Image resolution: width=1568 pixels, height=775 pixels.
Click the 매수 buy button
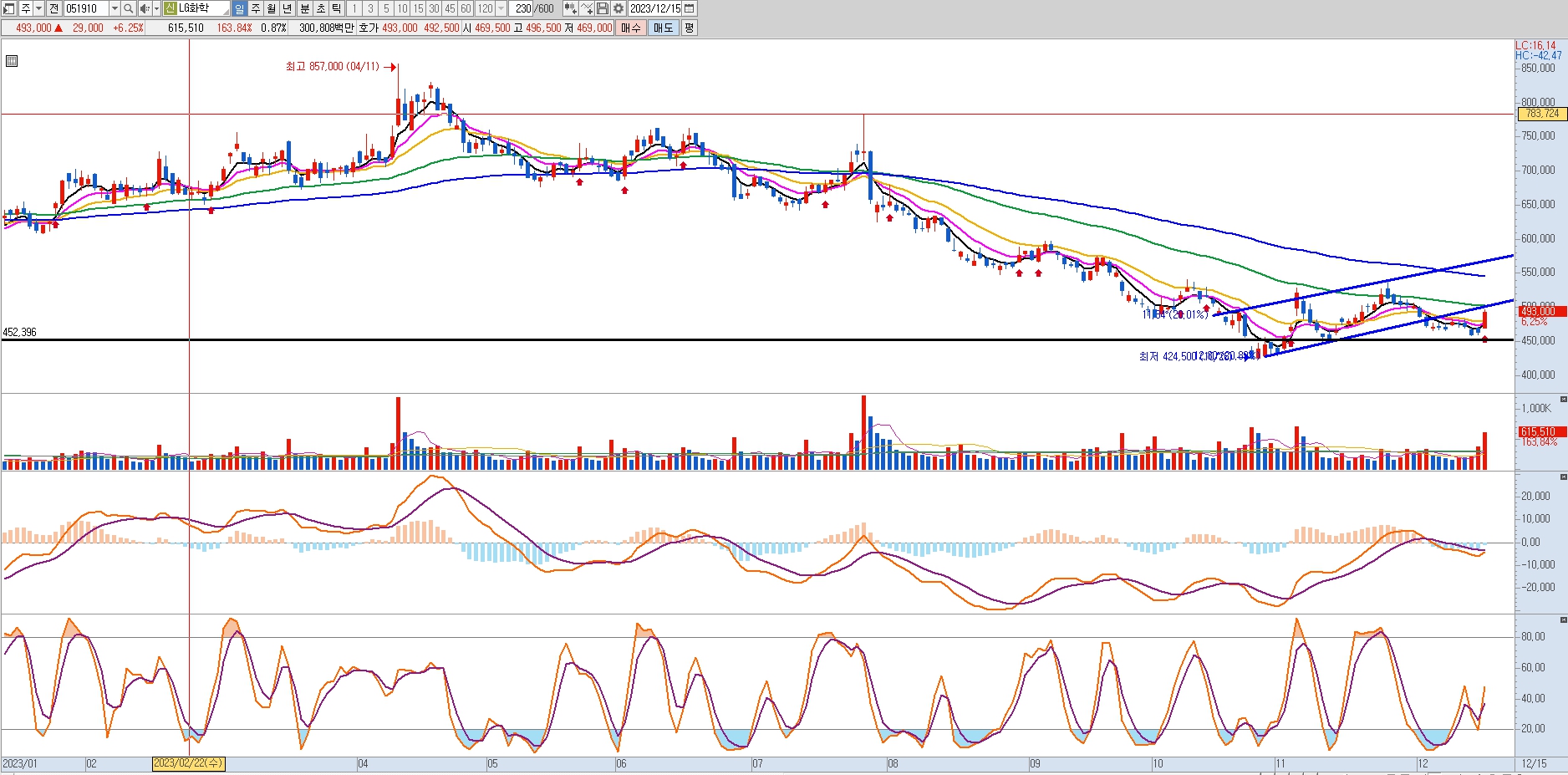[631, 28]
